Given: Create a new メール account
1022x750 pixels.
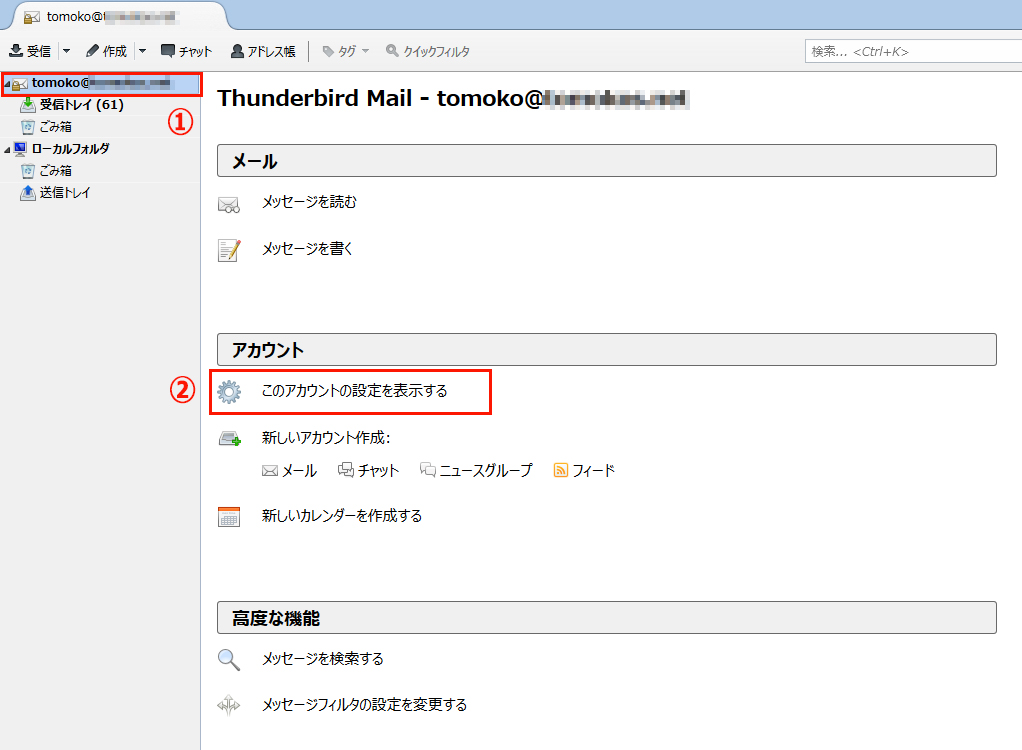Looking at the screenshot, I should tap(299, 470).
